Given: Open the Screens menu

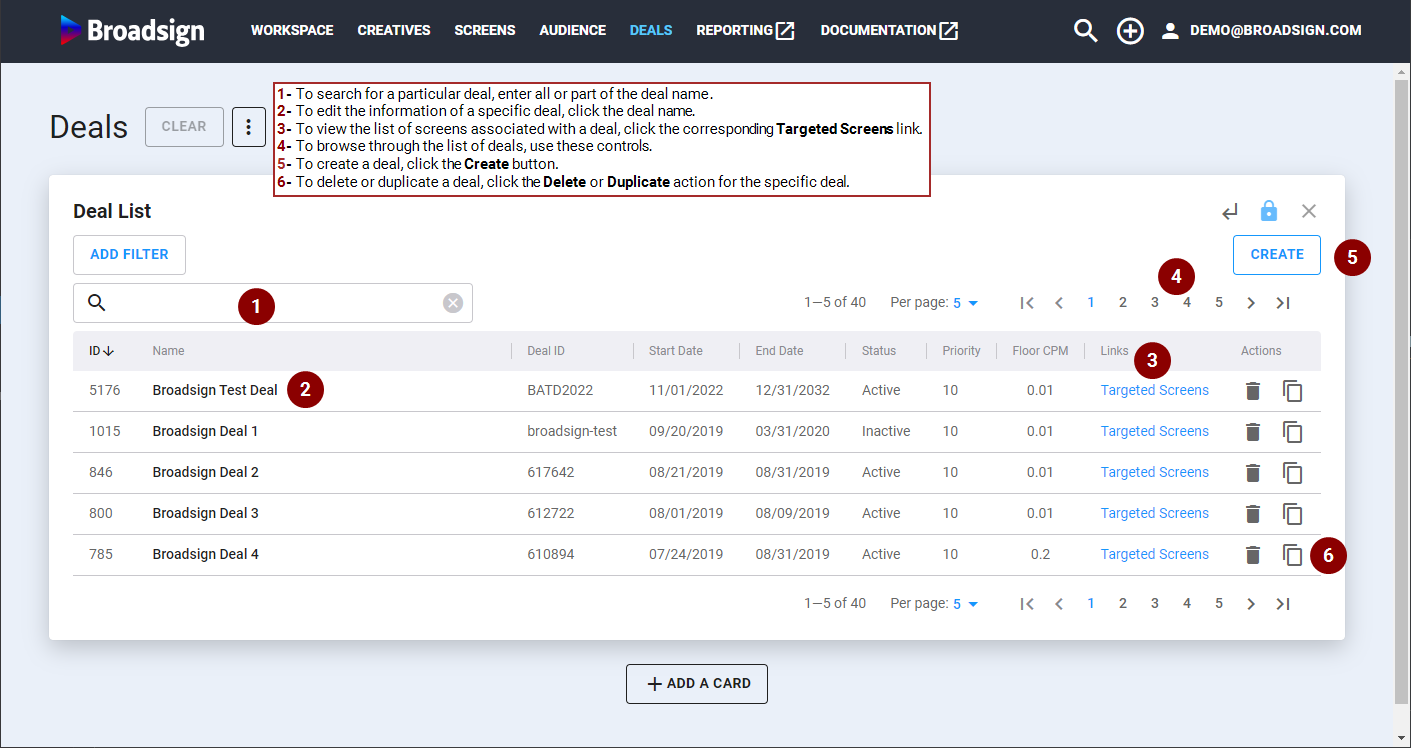Looking at the screenshot, I should tap(485, 31).
